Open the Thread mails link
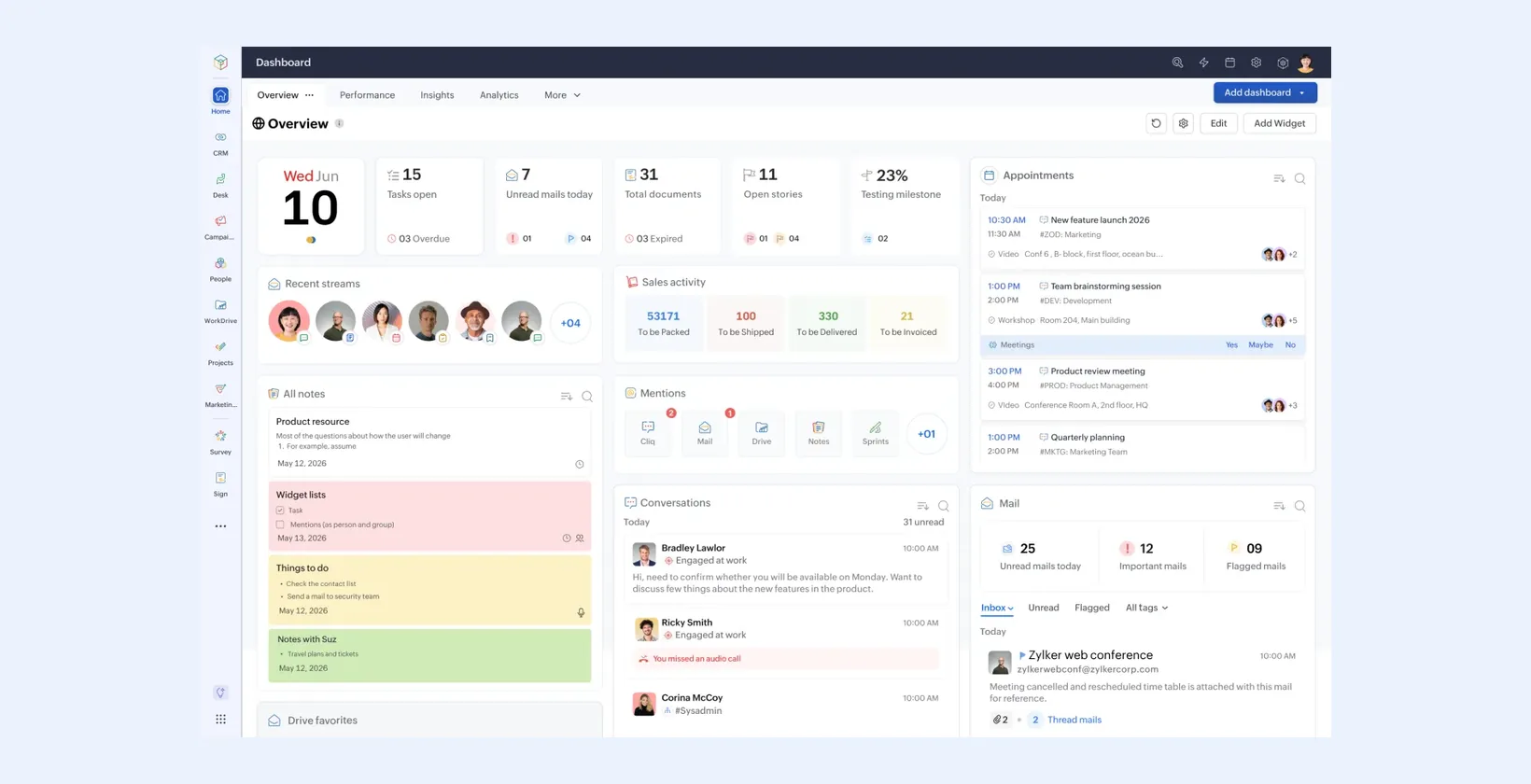The width and height of the screenshot is (1531, 784). 1075,720
